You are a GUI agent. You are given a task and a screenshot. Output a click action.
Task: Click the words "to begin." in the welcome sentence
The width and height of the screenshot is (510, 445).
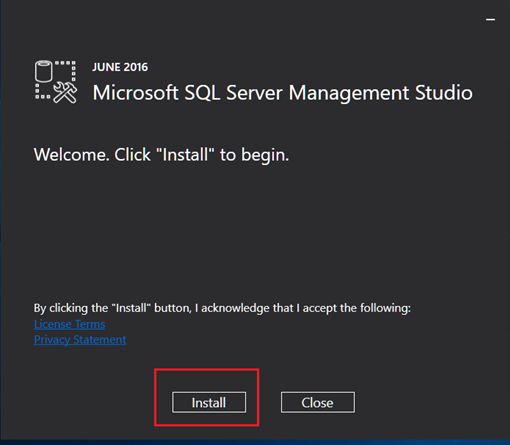(254, 155)
